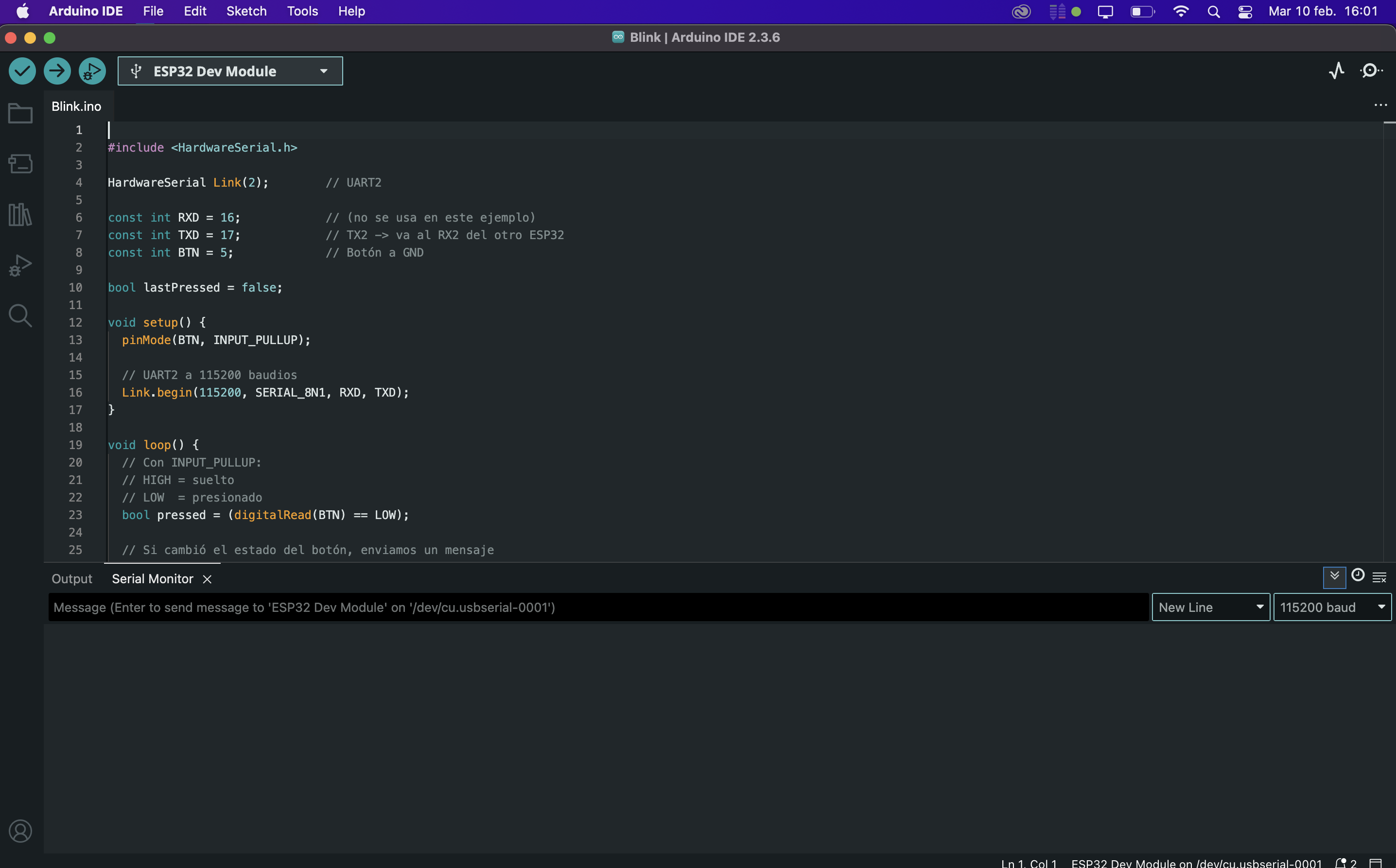Click the Verify sketch checkmark button
This screenshot has width=1396, height=868.
point(22,71)
